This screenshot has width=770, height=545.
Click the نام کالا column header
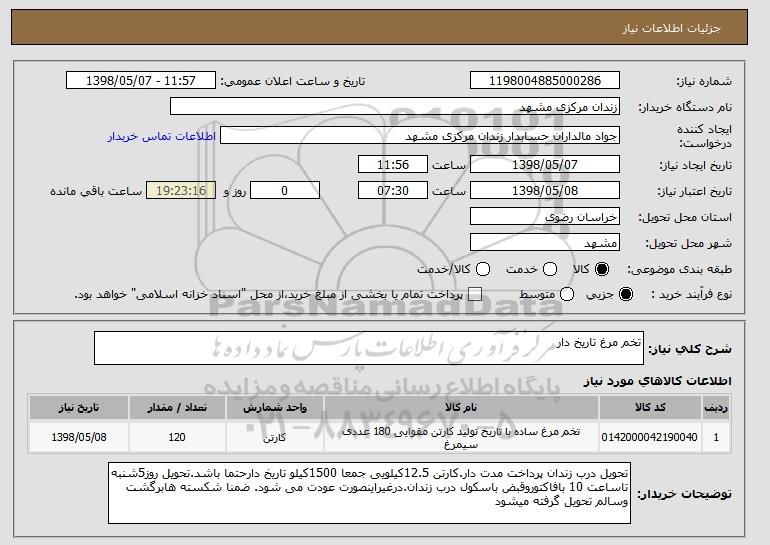[x=461, y=408]
